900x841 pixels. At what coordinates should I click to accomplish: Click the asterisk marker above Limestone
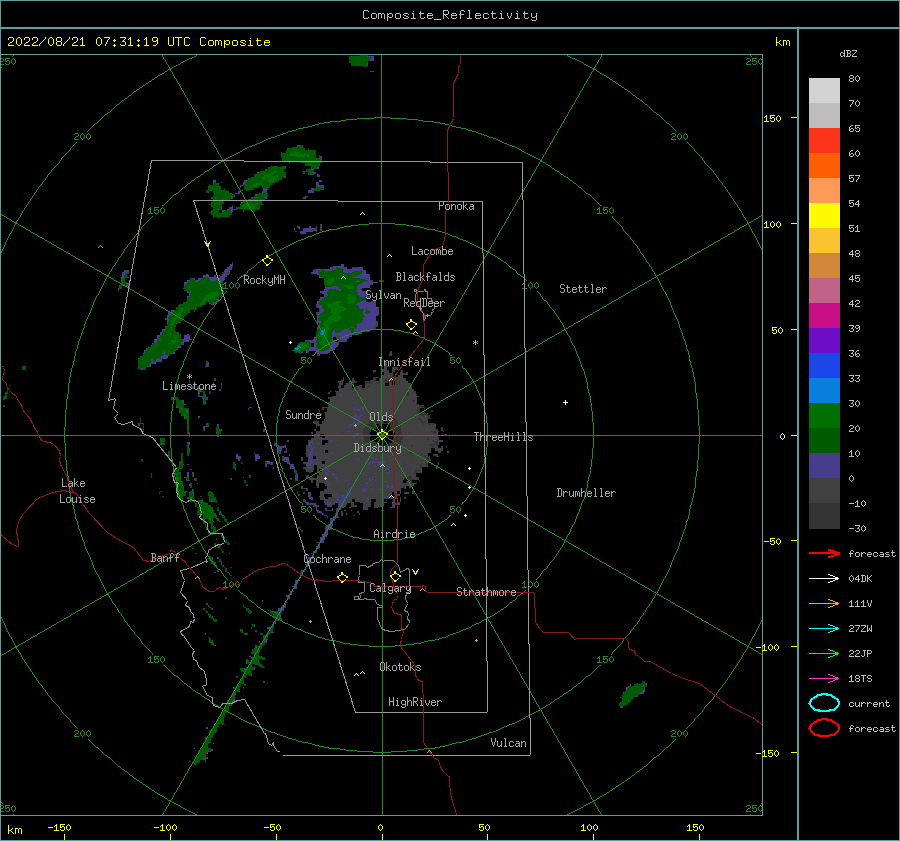[x=189, y=377]
